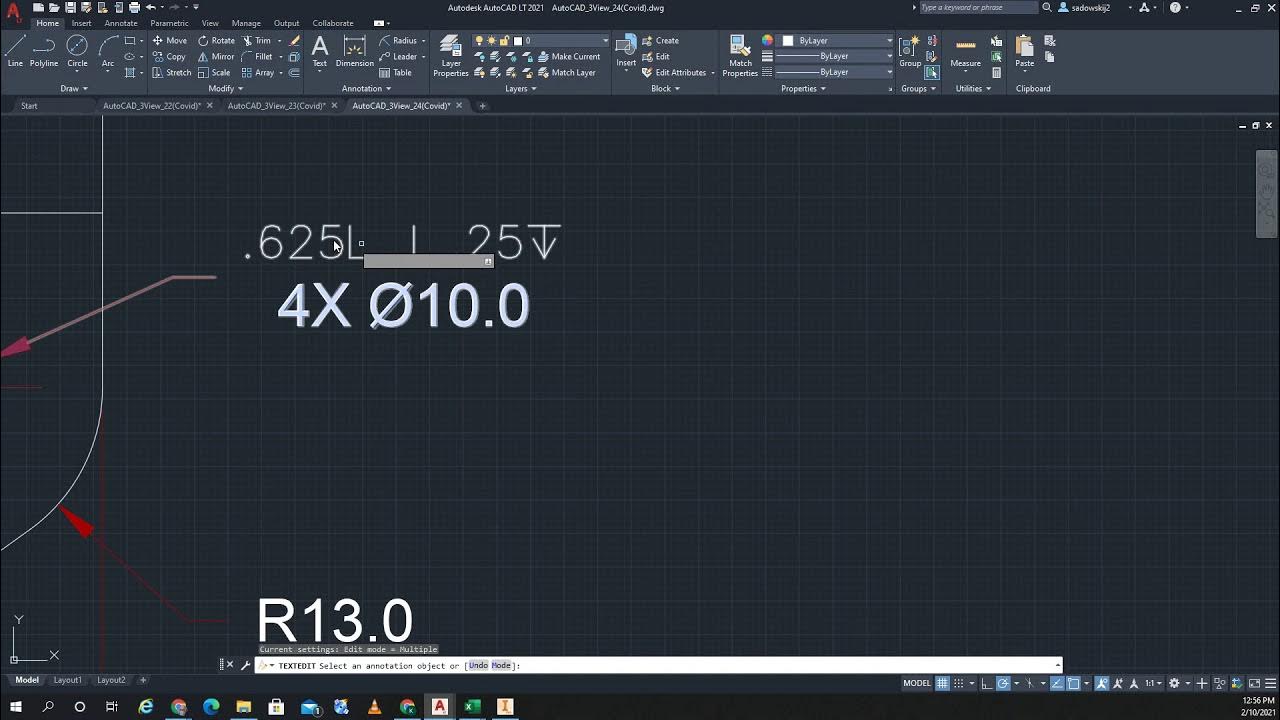Open the lineweight ByLayer dropdown

pyautogui.click(x=835, y=56)
